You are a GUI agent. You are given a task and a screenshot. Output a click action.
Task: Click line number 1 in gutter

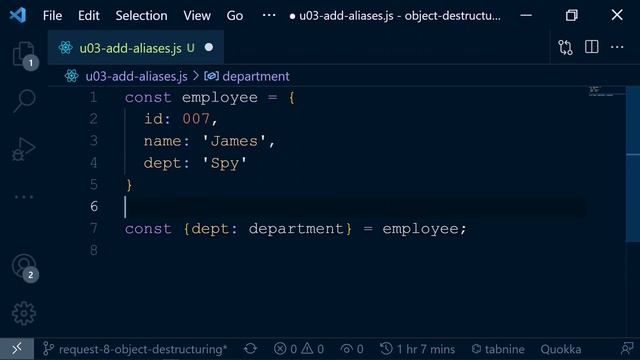pos(93,97)
